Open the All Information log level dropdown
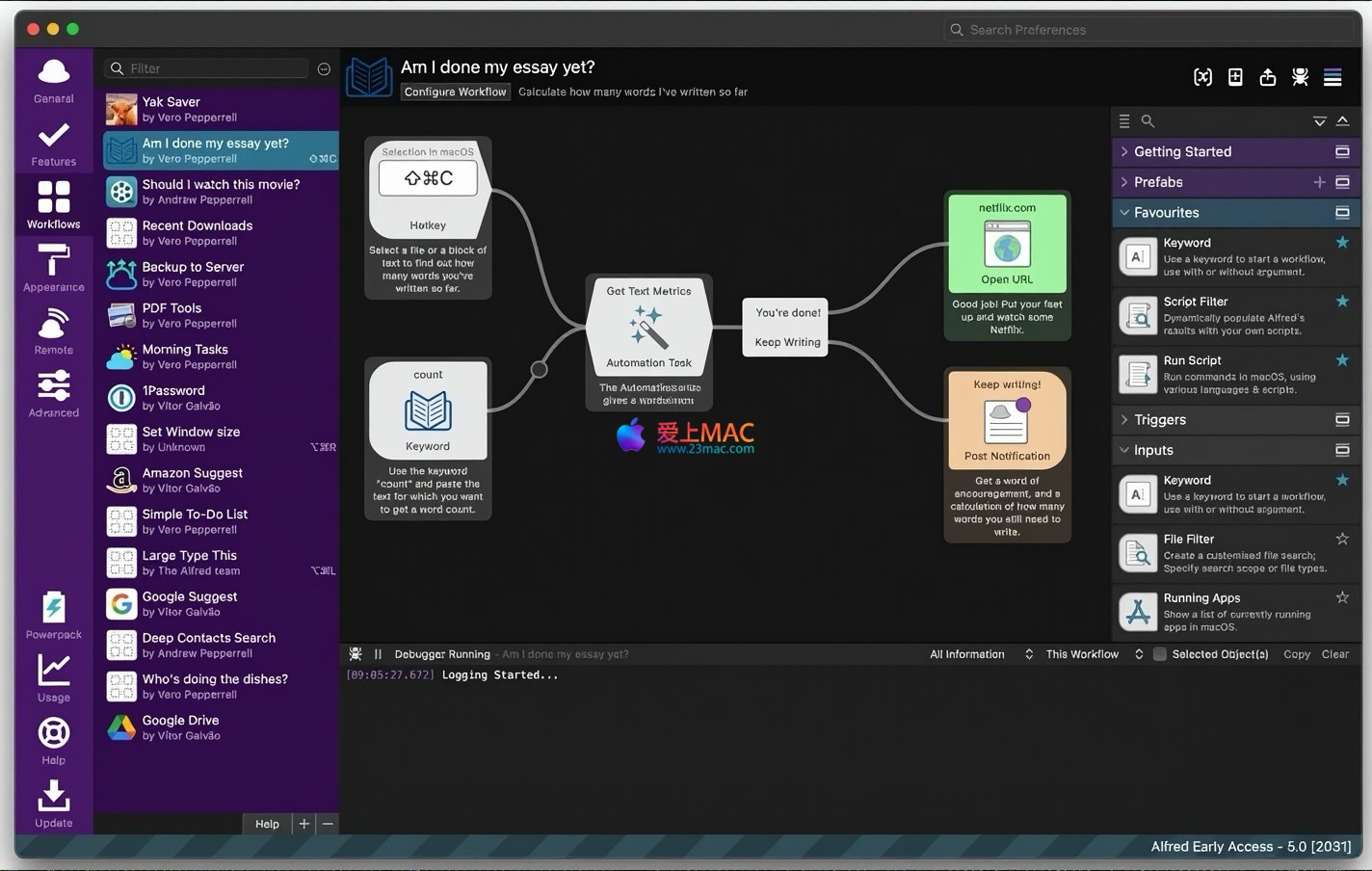Viewport: 1372px width, 871px height. [981, 654]
